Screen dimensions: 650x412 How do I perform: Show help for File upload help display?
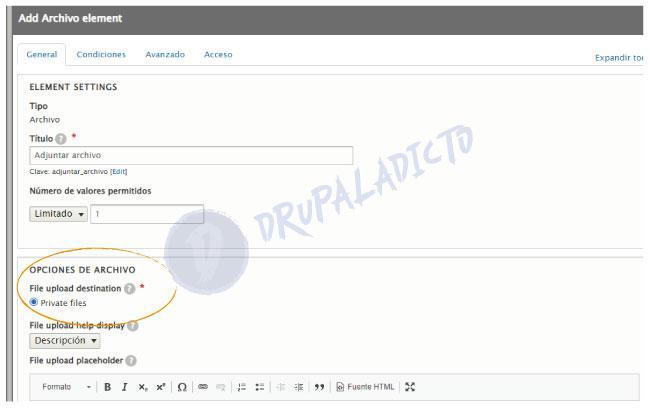tap(133, 326)
